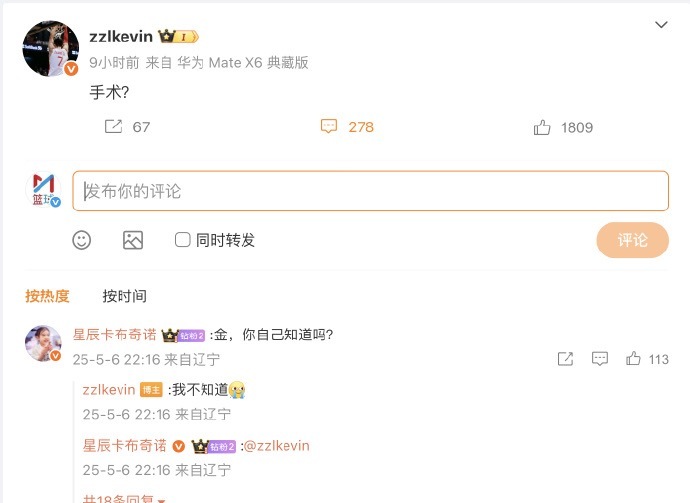Open the zzlkevin username at post top
690x503 pixels.
[x=121, y=37]
